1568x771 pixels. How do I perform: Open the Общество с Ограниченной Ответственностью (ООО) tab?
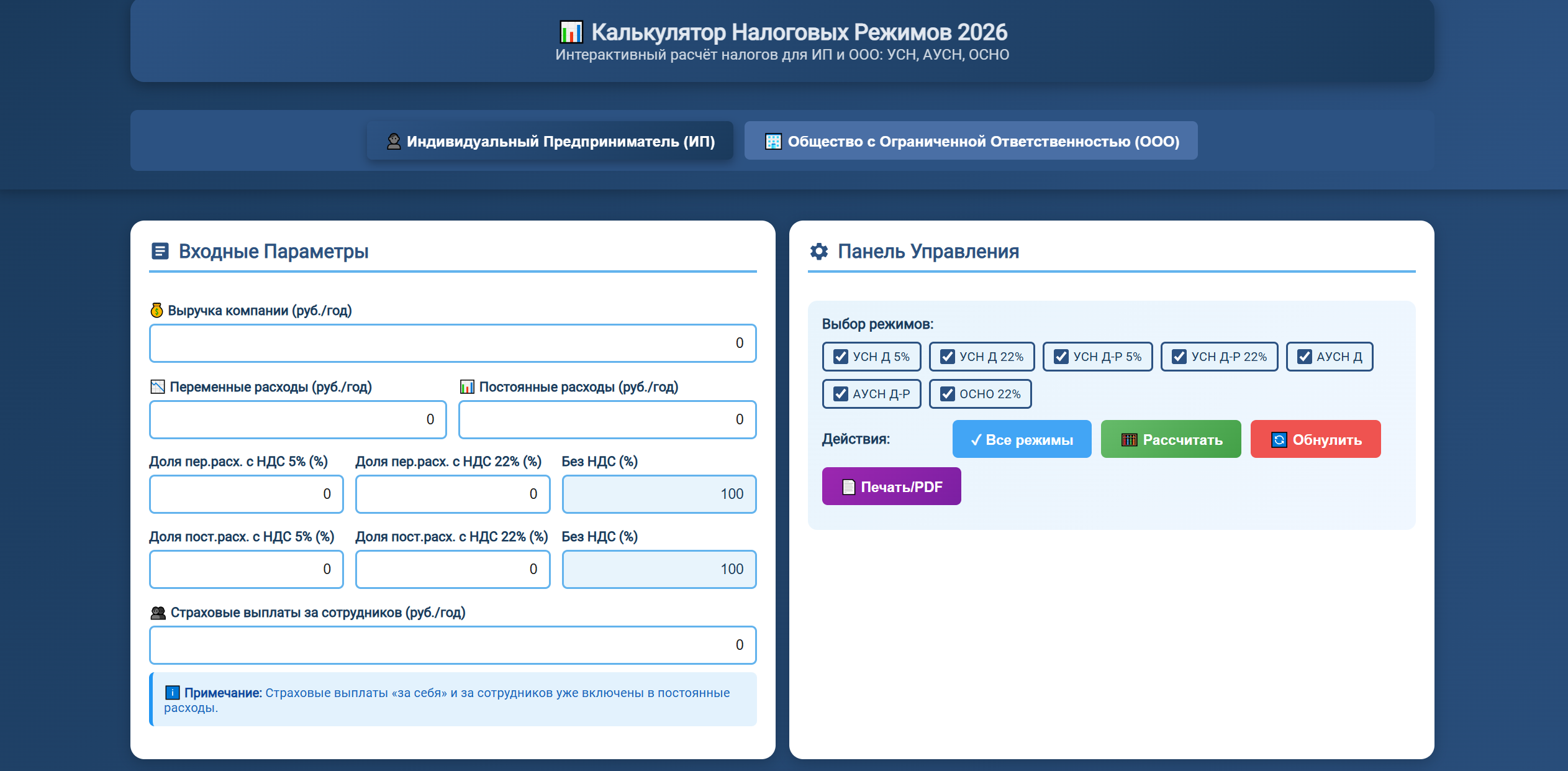971,141
